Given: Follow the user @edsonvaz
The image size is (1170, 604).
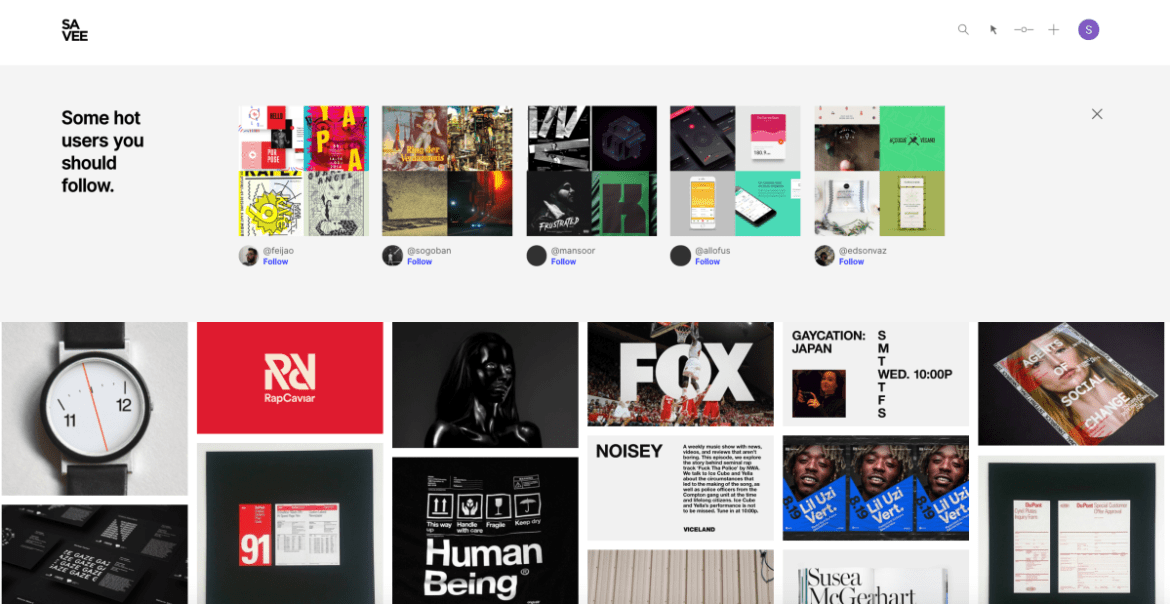Looking at the screenshot, I should point(851,262).
